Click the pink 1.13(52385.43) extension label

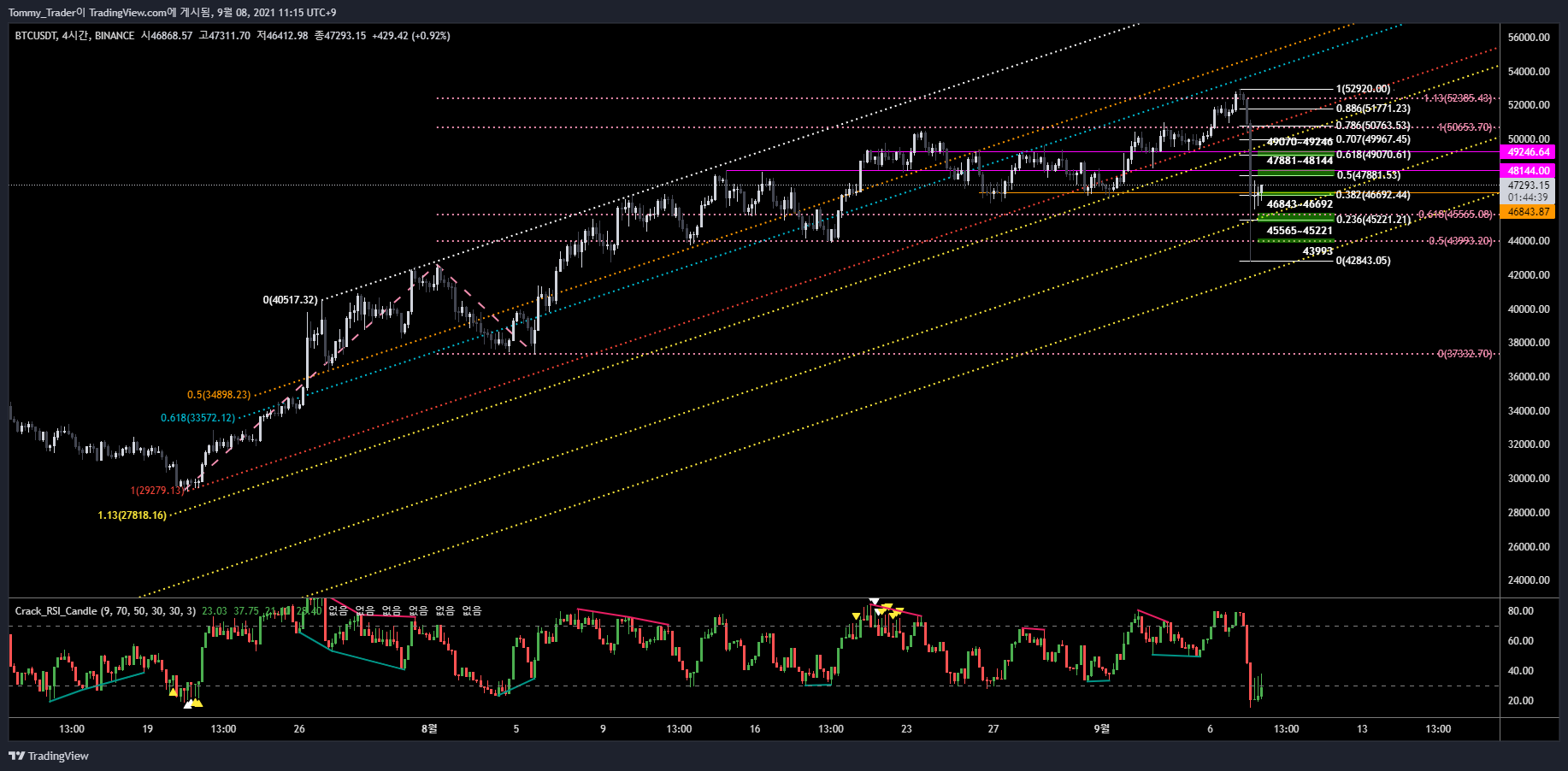pos(1459,98)
